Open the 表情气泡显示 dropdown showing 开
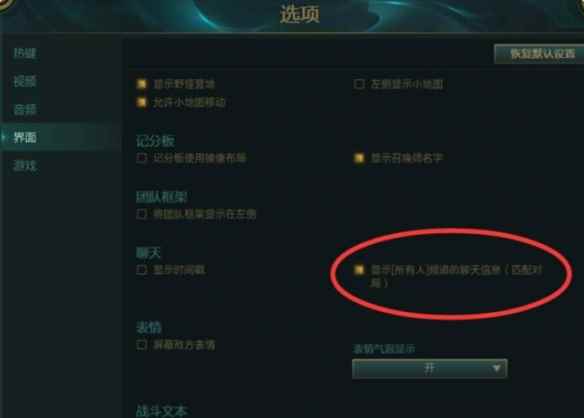The image size is (584, 418). tap(429, 368)
